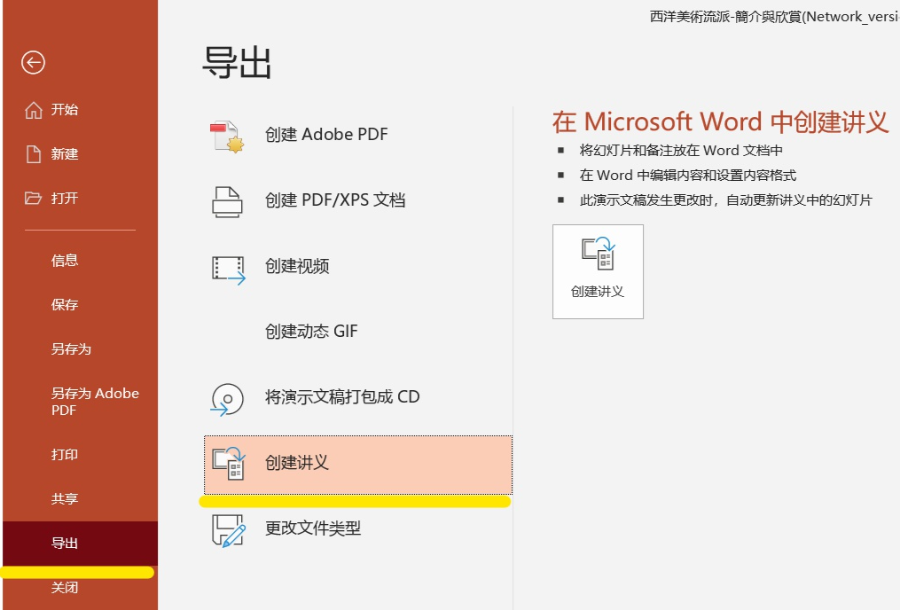Select 创建 PDF/XPS 文档 option
Screen dimensions: 900x610
(x=358, y=200)
